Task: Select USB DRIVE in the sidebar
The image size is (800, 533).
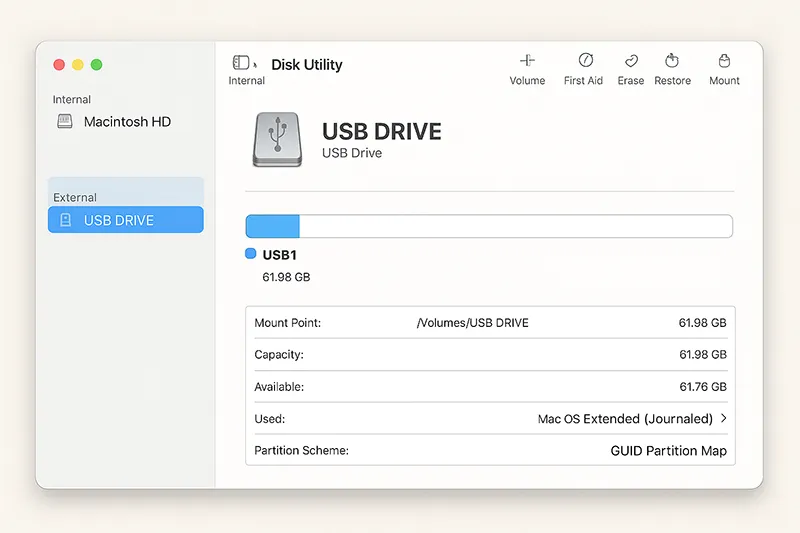Action: pyautogui.click(x=119, y=220)
